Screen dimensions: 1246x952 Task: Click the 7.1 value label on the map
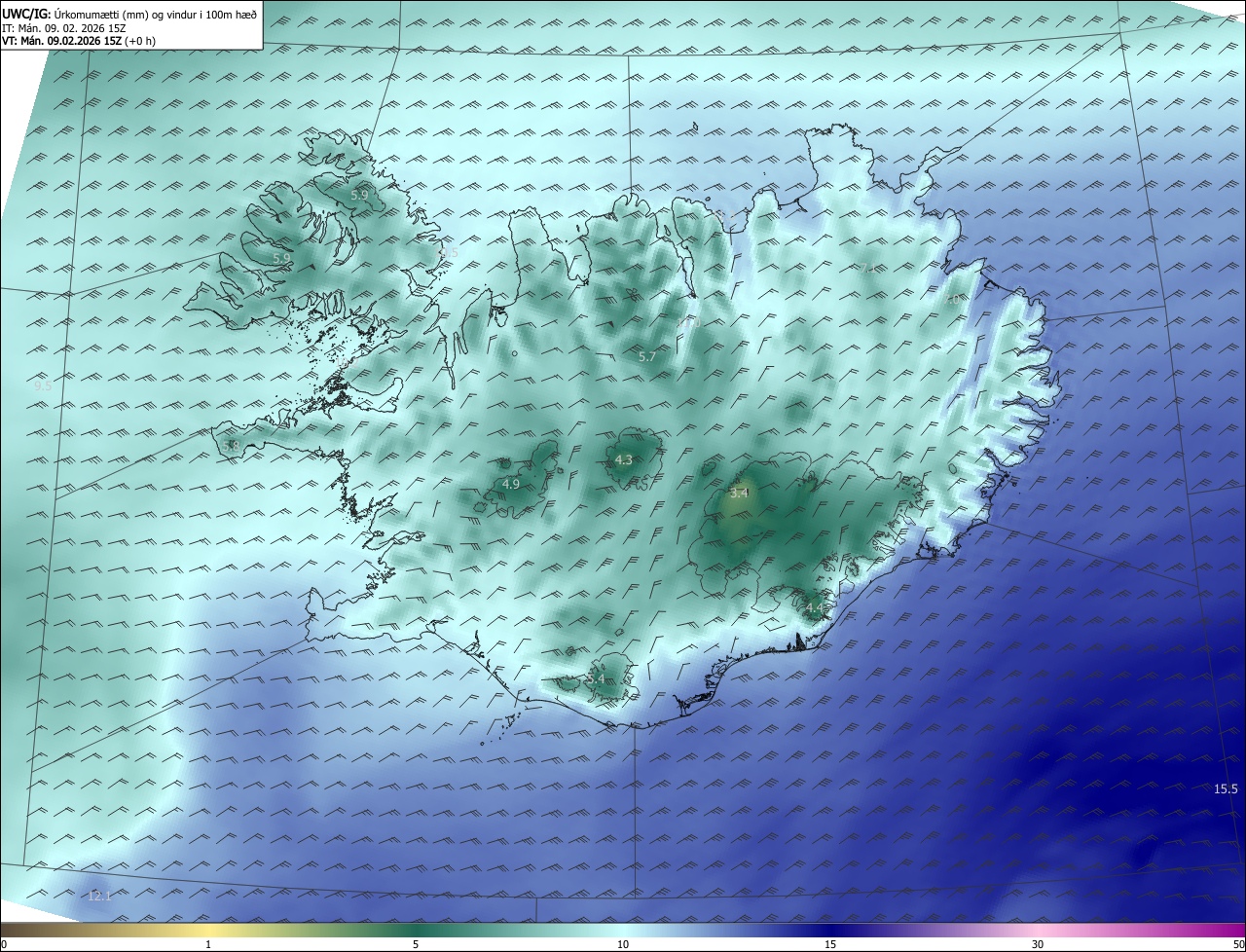pos(866,268)
